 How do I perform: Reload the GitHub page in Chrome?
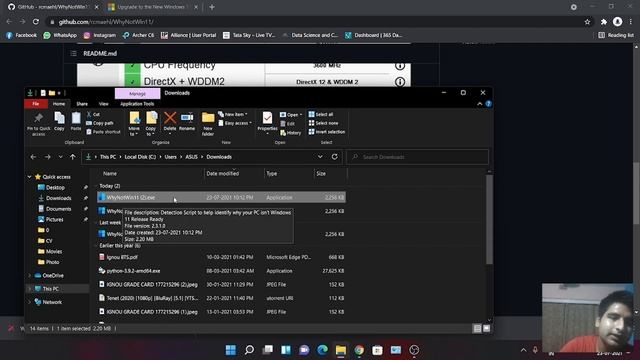[36, 22]
